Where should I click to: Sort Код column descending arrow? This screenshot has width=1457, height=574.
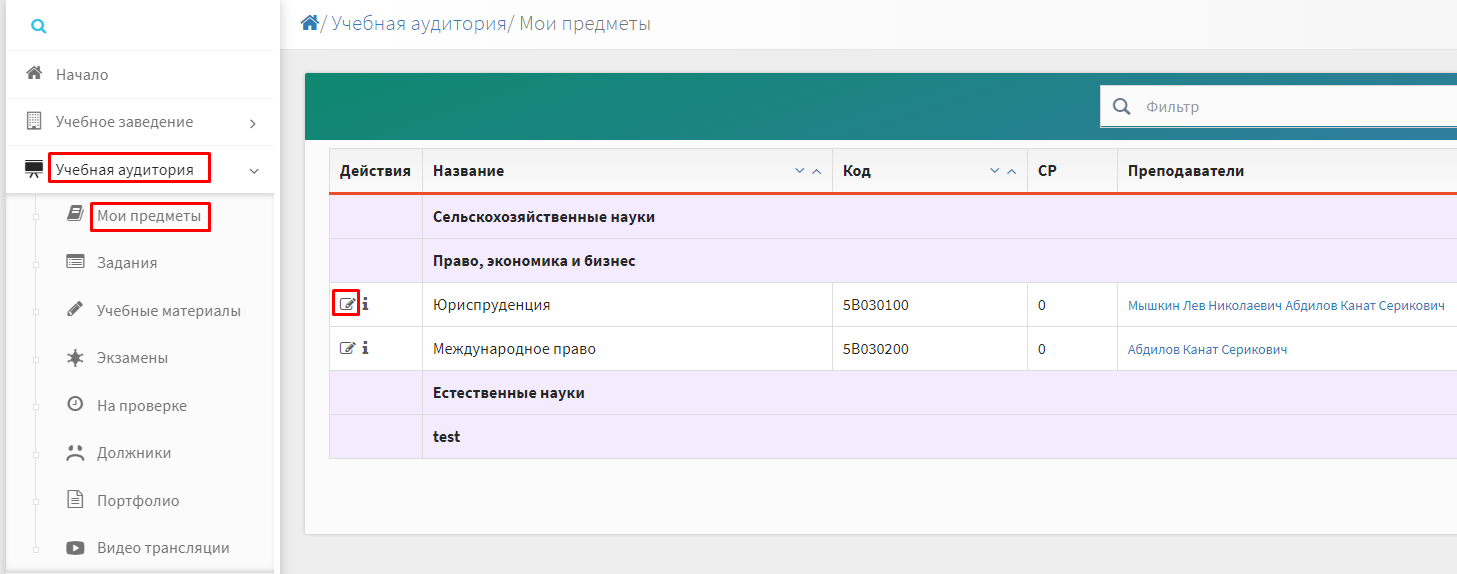(x=994, y=171)
